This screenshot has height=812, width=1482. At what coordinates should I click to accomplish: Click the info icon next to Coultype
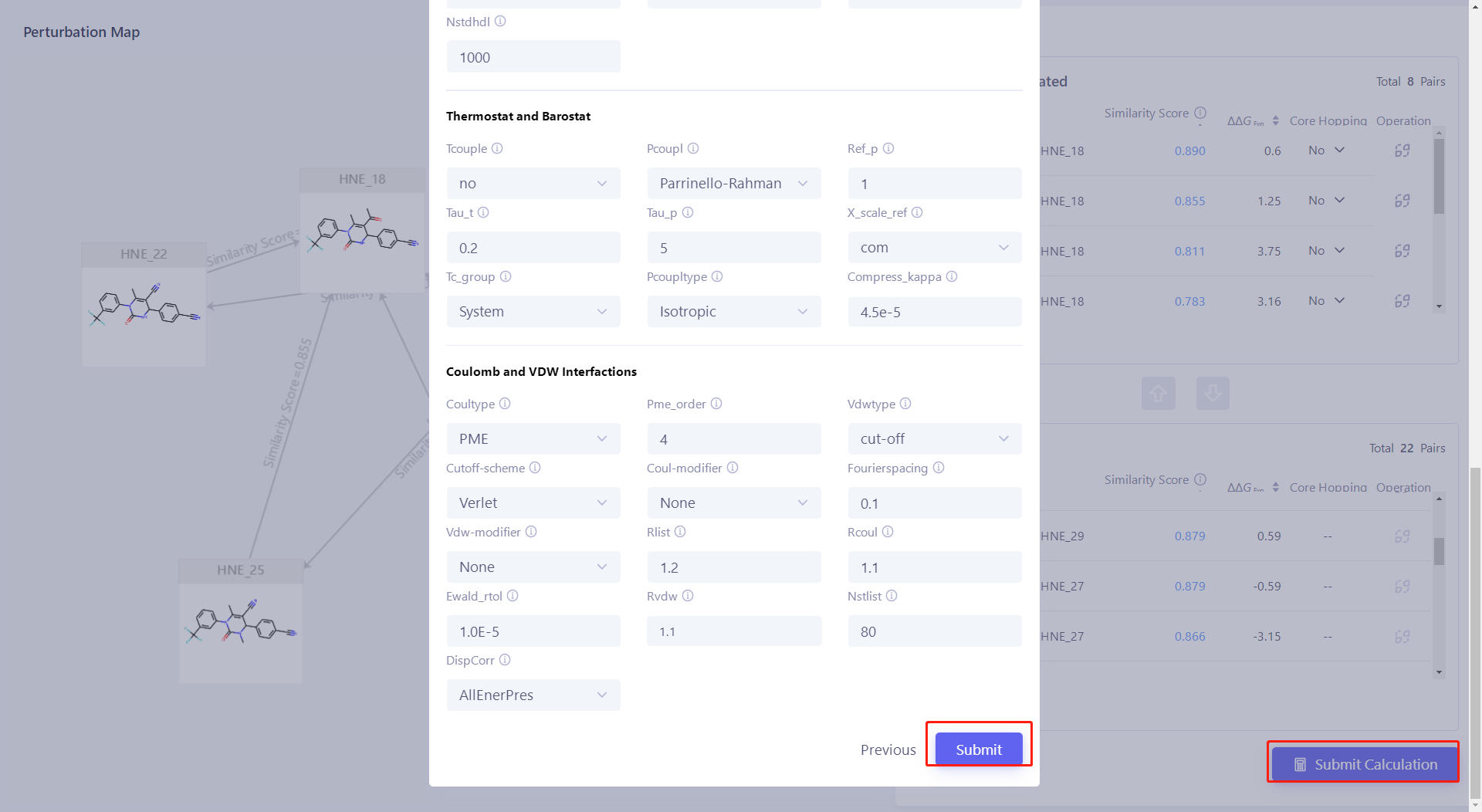tap(505, 404)
